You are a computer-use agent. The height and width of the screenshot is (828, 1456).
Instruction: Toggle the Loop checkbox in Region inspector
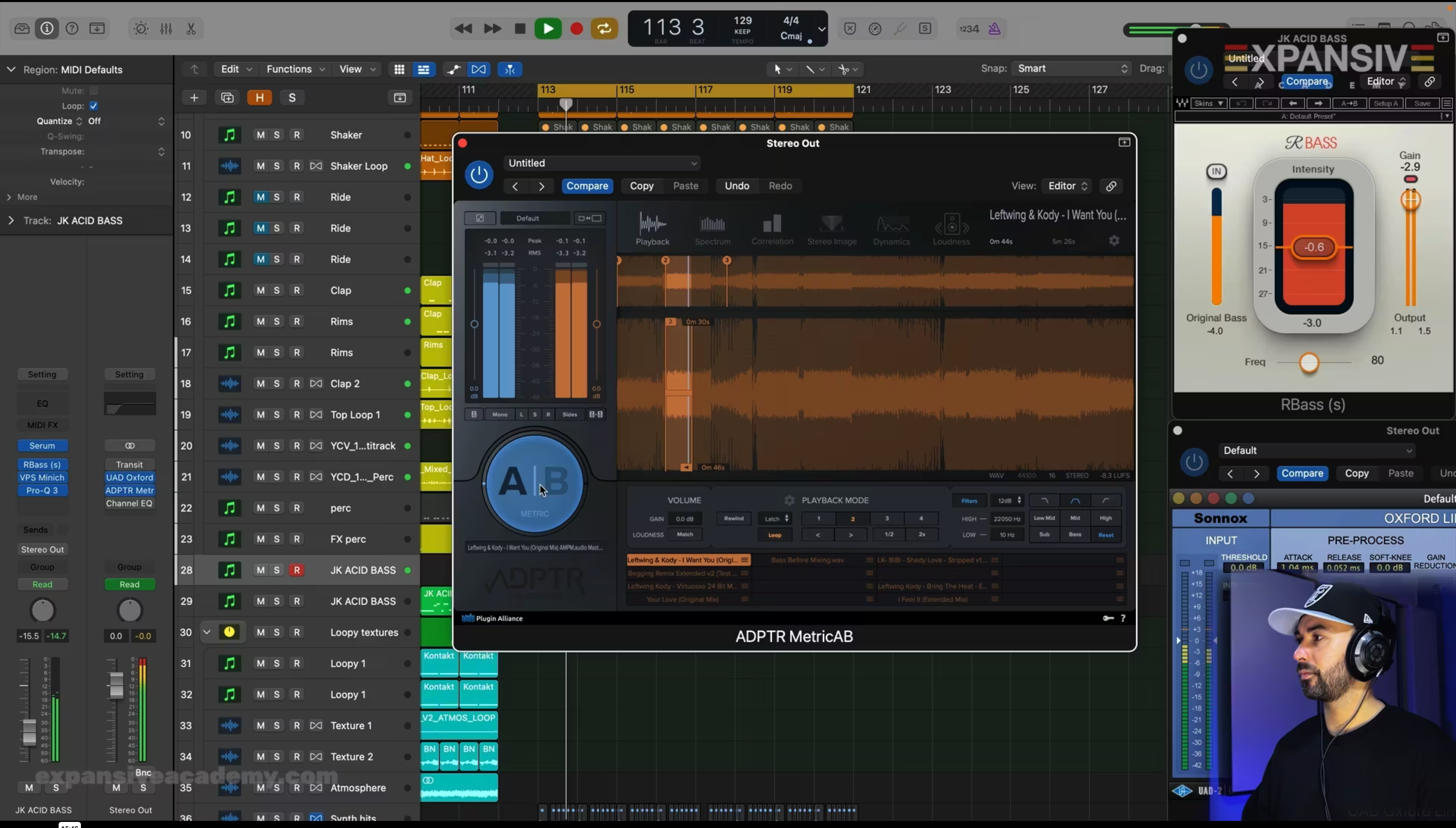click(x=94, y=106)
